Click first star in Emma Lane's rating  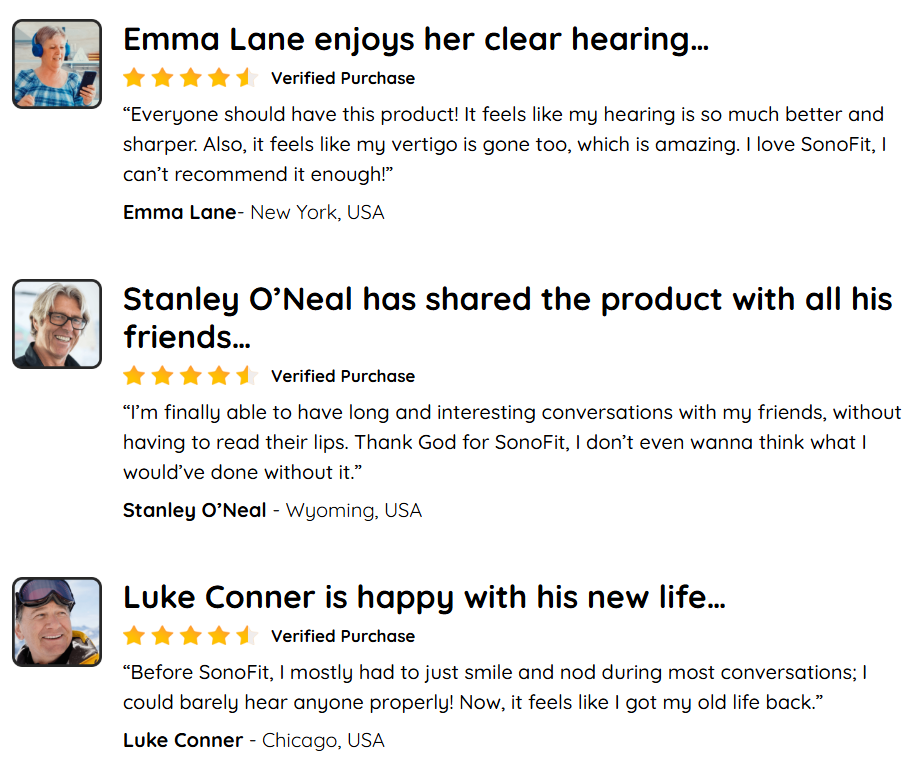point(134,78)
